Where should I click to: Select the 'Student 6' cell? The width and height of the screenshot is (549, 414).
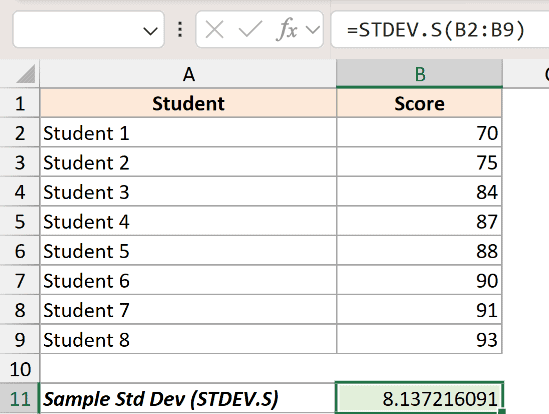[188, 281]
